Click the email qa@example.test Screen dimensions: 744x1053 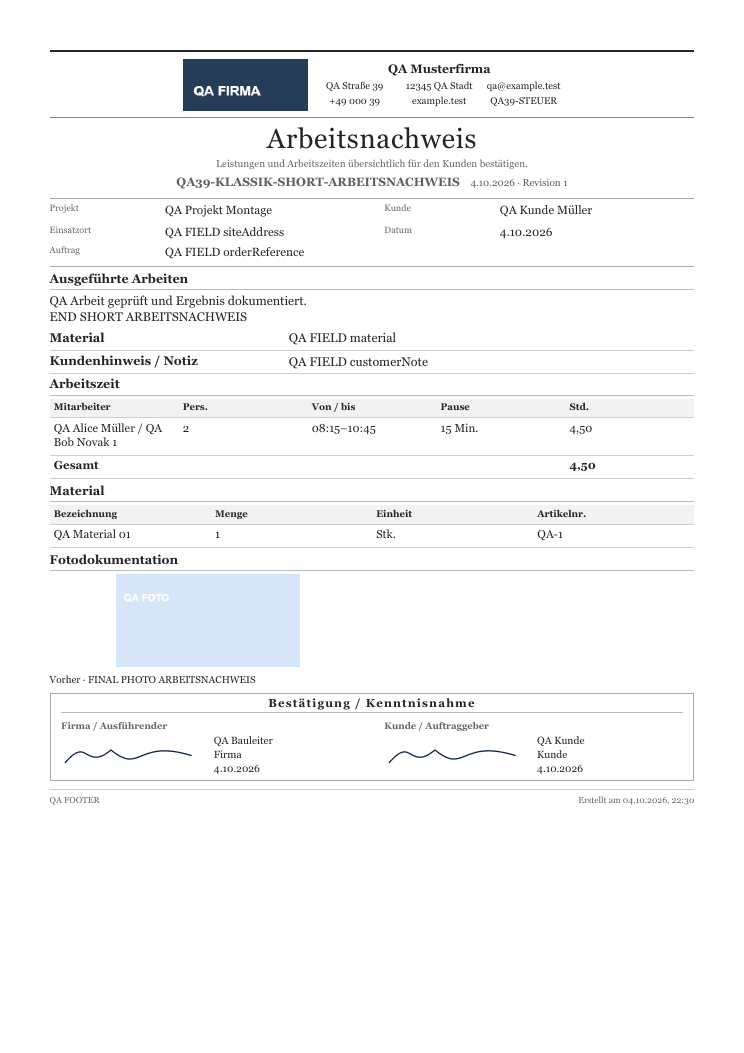(x=523, y=86)
